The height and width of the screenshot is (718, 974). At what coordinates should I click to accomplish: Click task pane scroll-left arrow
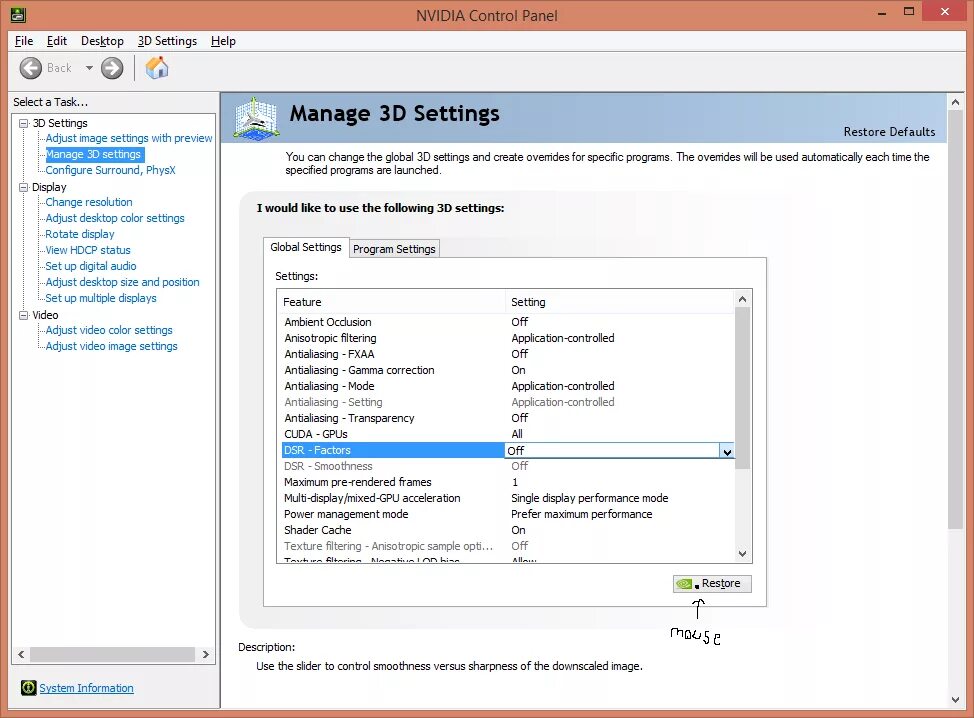click(x=21, y=655)
